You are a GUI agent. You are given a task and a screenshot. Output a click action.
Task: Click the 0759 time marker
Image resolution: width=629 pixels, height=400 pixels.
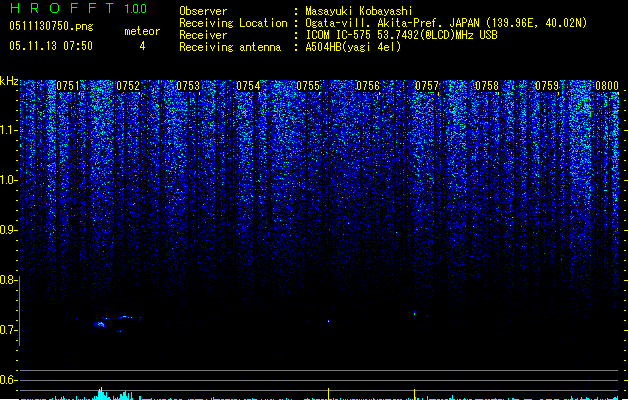click(547, 86)
